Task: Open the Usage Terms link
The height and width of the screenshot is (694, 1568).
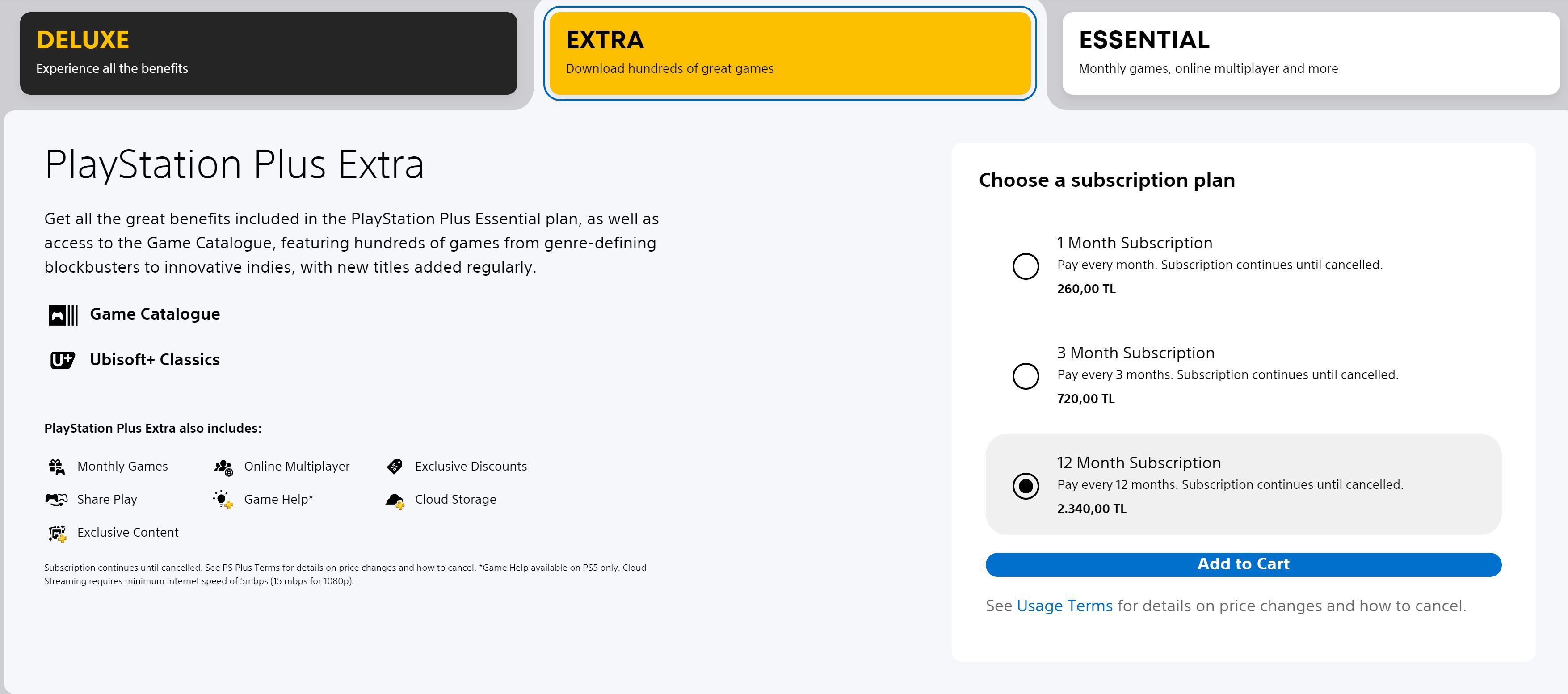Action: 1064,606
